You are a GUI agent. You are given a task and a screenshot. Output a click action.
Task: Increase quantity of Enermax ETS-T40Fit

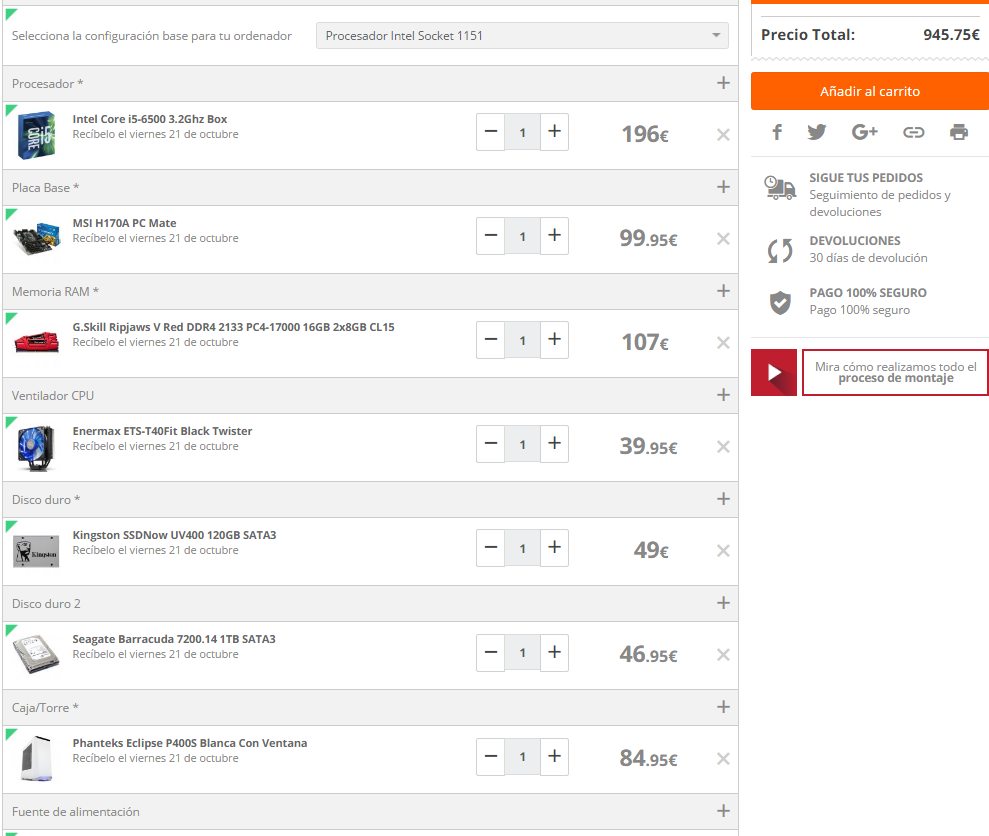[x=554, y=444]
